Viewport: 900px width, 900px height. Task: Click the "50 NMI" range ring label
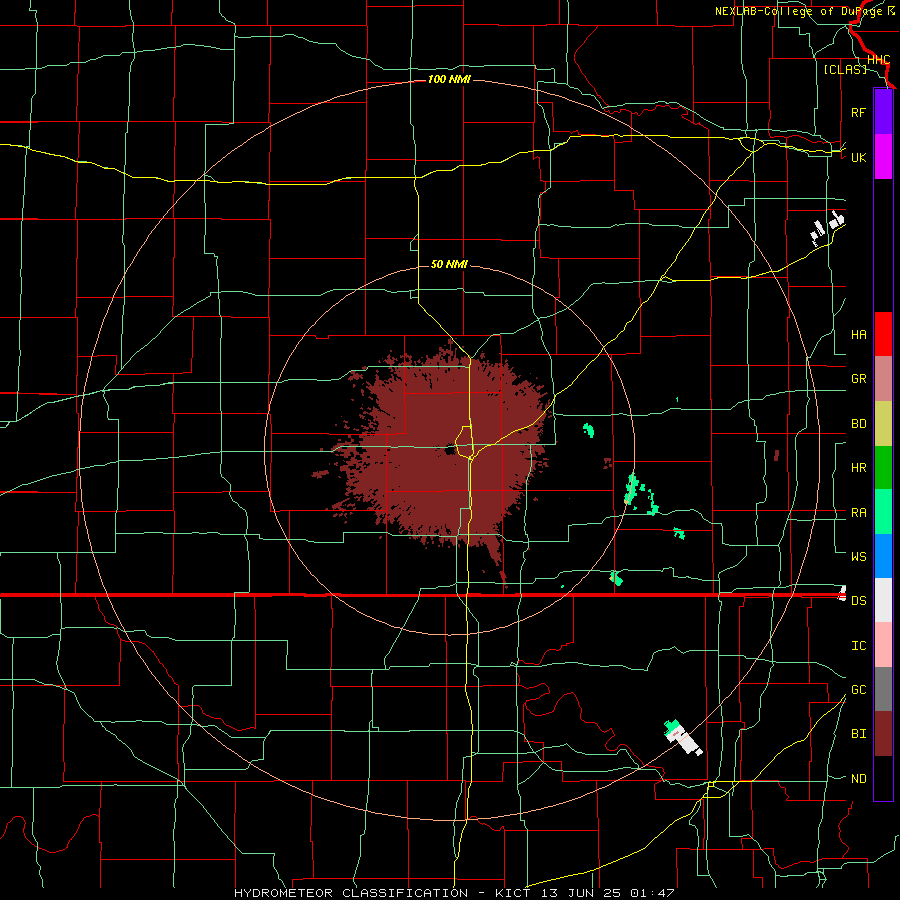(x=449, y=264)
